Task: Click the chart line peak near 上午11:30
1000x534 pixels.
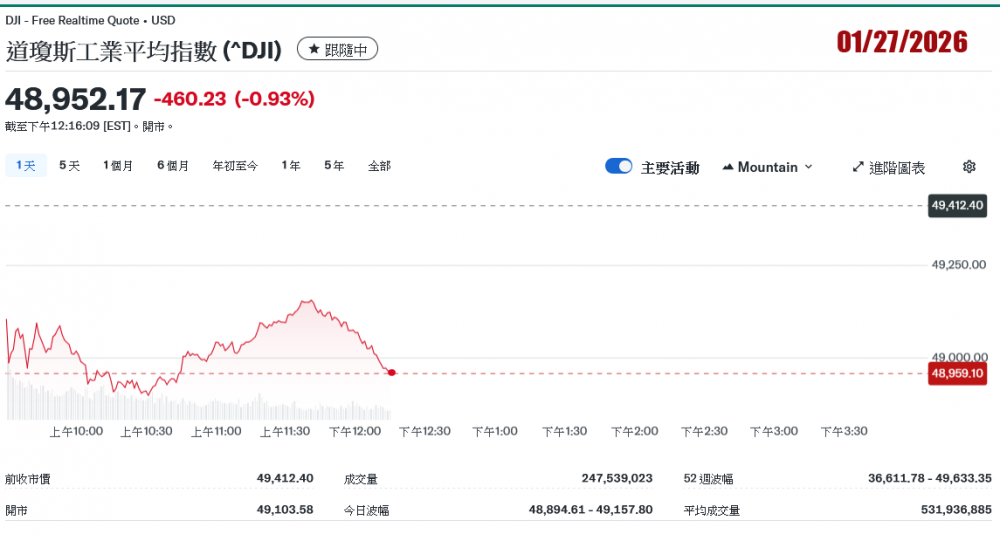Action: point(308,300)
